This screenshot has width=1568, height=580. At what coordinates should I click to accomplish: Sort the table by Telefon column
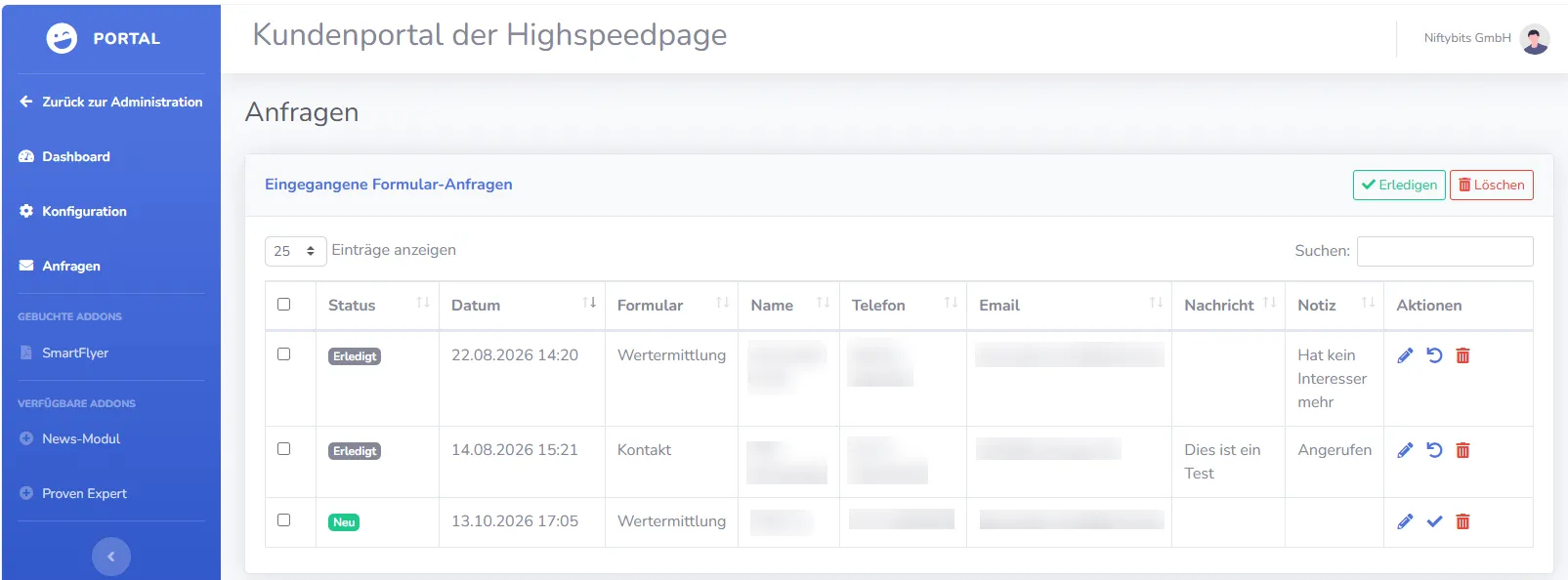903,306
